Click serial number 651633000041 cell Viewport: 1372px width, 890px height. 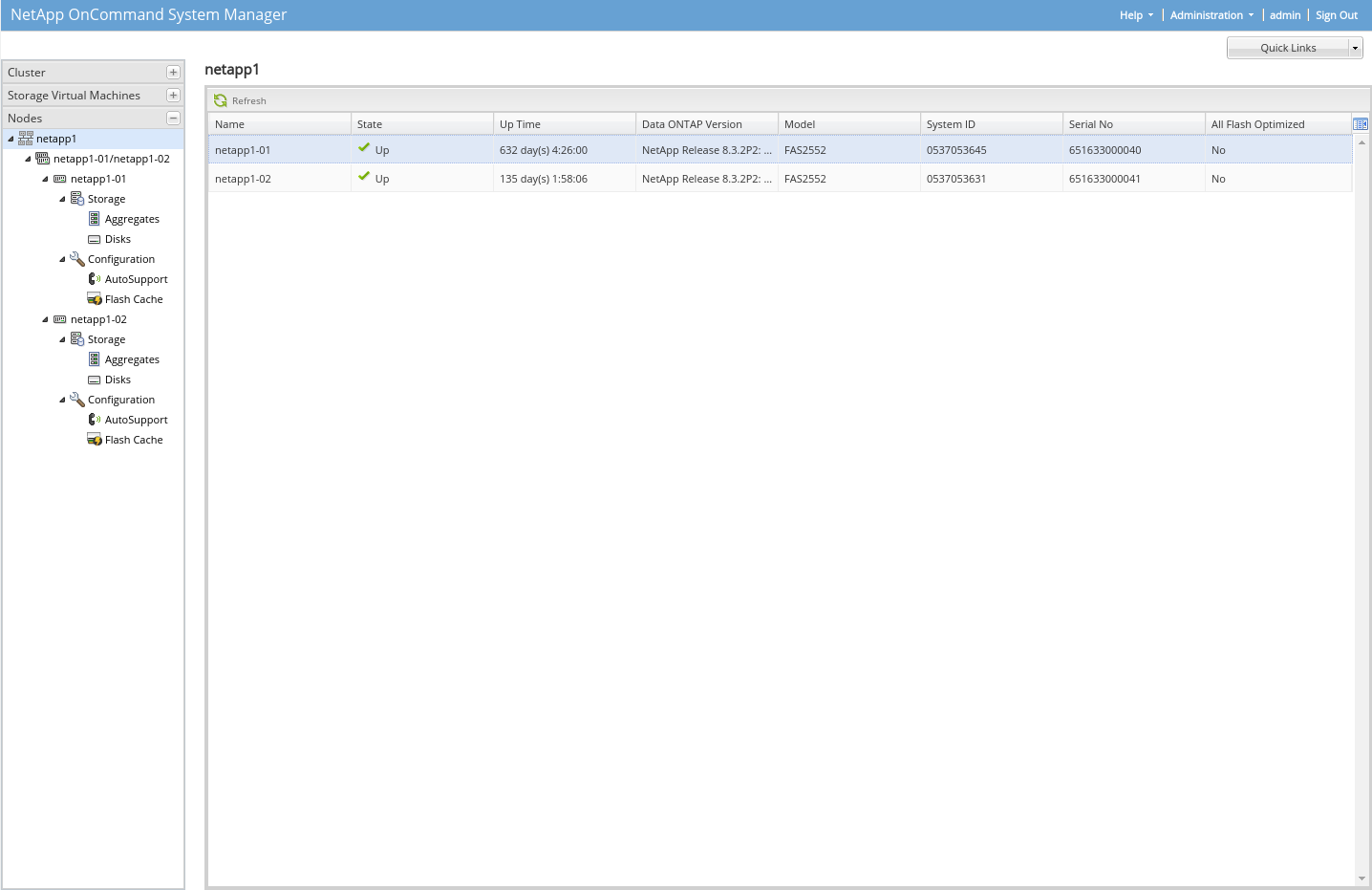[1133, 179]
